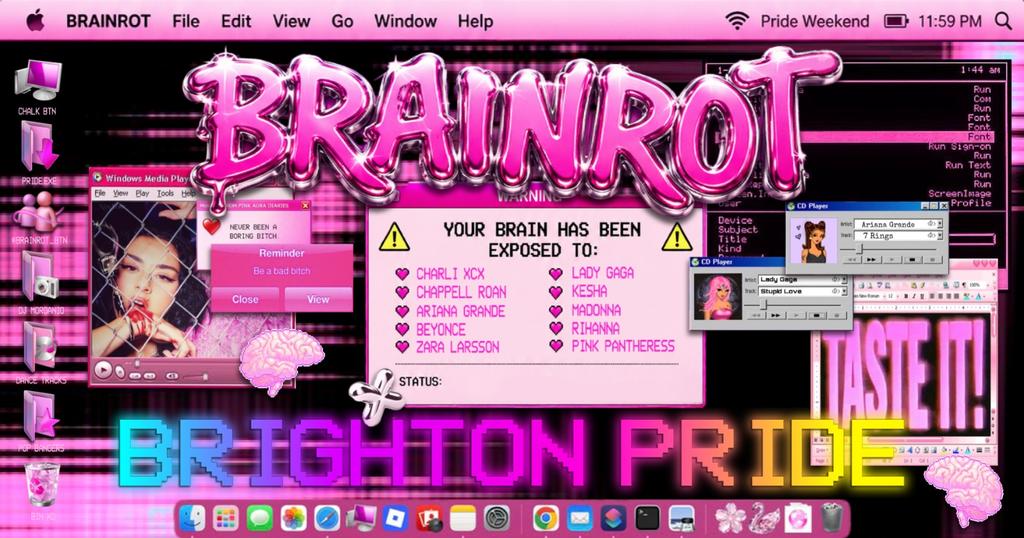Screen dimensions: 1024x538
Task: Open the BRAINROT app menu
Action: (108, 21)
